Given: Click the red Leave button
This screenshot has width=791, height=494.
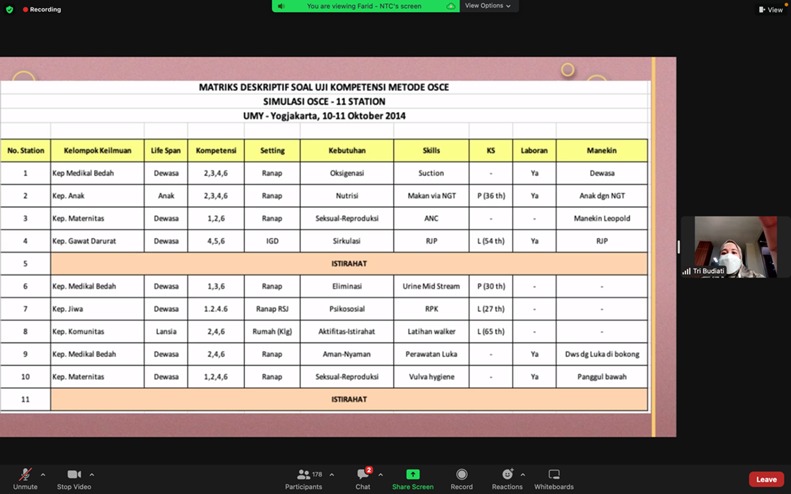Looking at the screenshot, I should pos(766,479).
